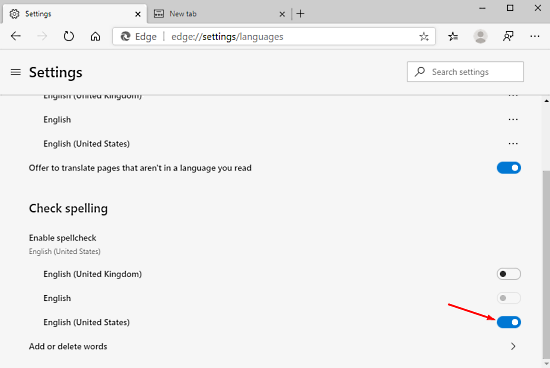Click the Search settings field
Image resolution: width=550 pixels, height=368 pixels.
point(465,72)
